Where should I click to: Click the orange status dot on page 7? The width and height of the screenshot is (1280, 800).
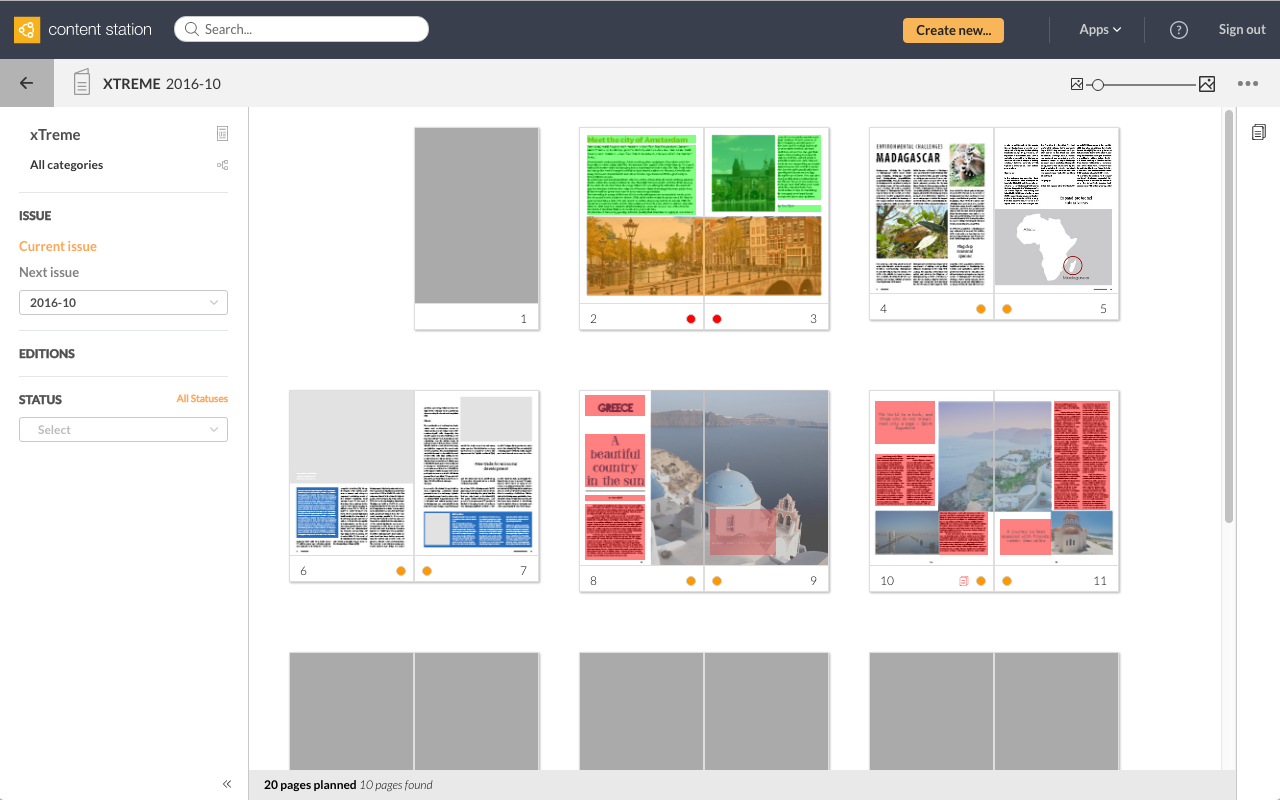(x=427, y=570)
